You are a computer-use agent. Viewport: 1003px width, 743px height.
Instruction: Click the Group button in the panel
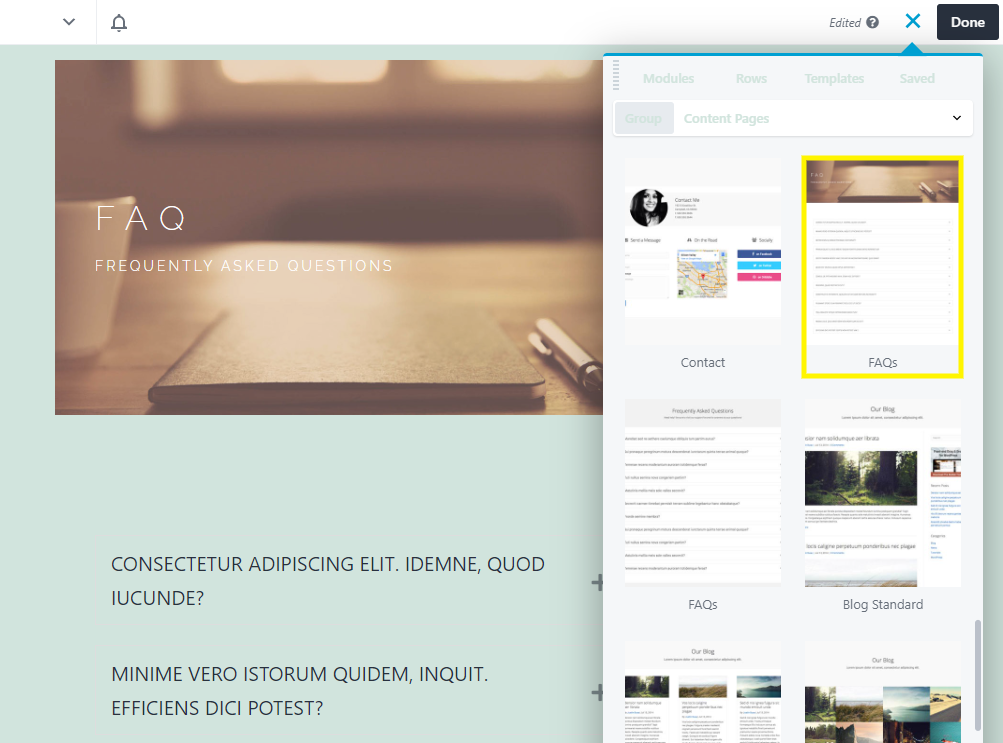[643, 118]
